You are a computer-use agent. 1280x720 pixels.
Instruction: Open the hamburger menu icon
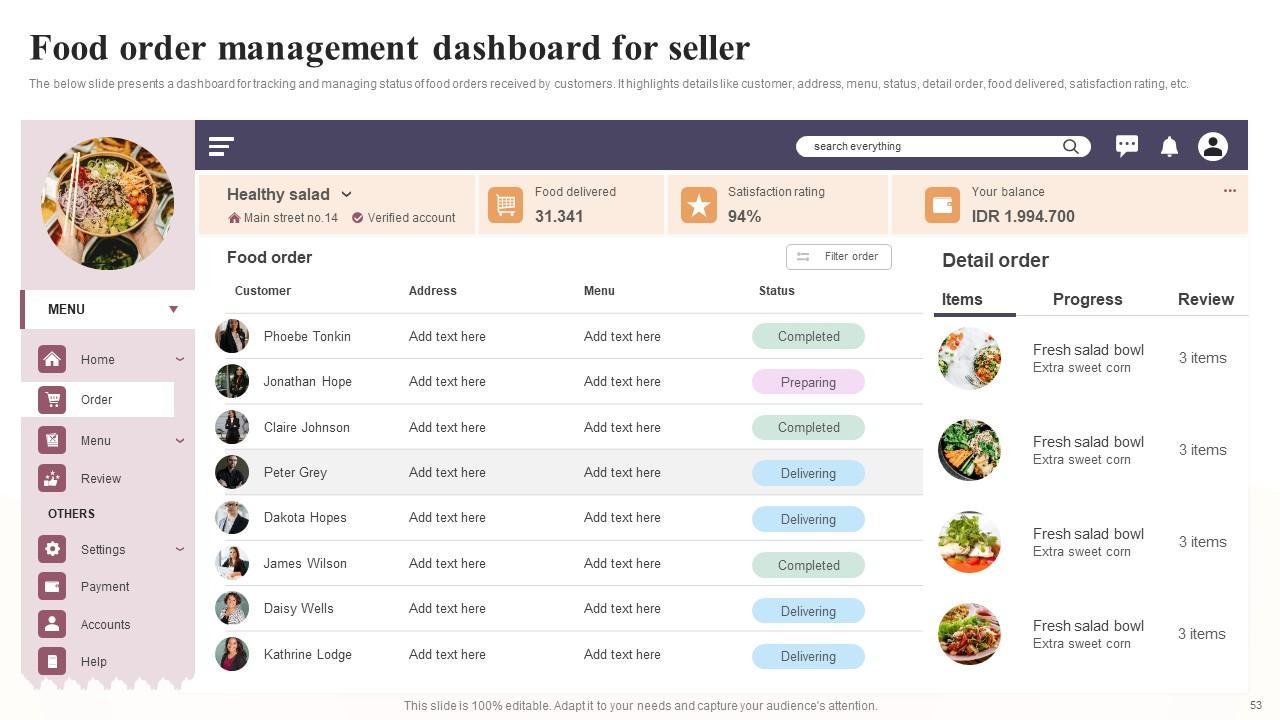point(221,147)
